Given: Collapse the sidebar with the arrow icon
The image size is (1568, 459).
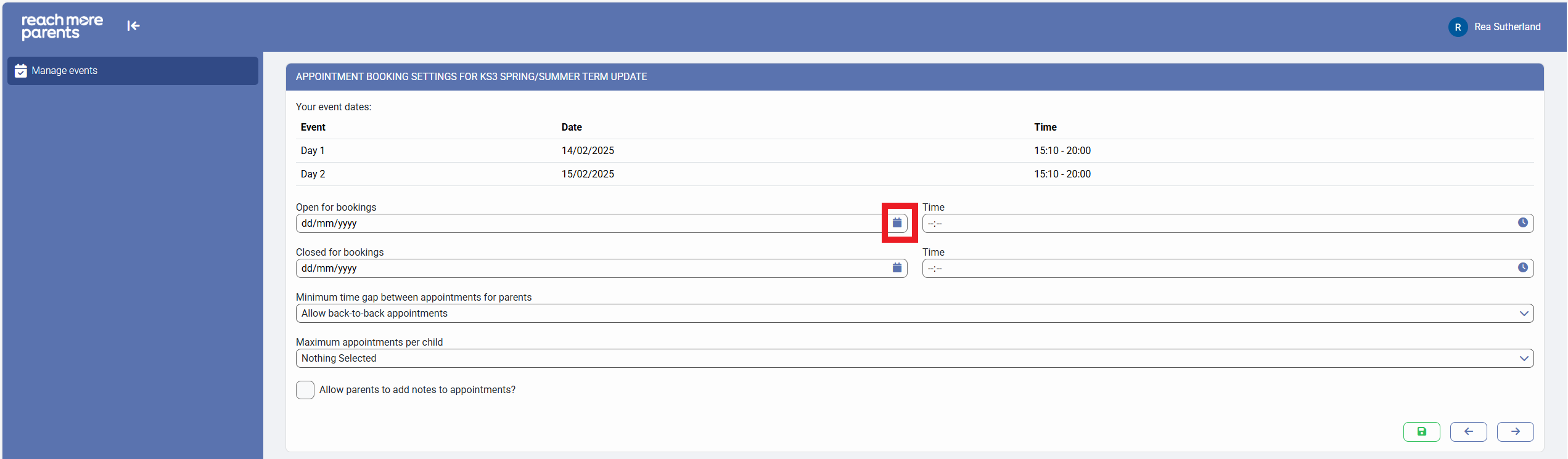Looking at the screenshot, I should tap(133, 26).
